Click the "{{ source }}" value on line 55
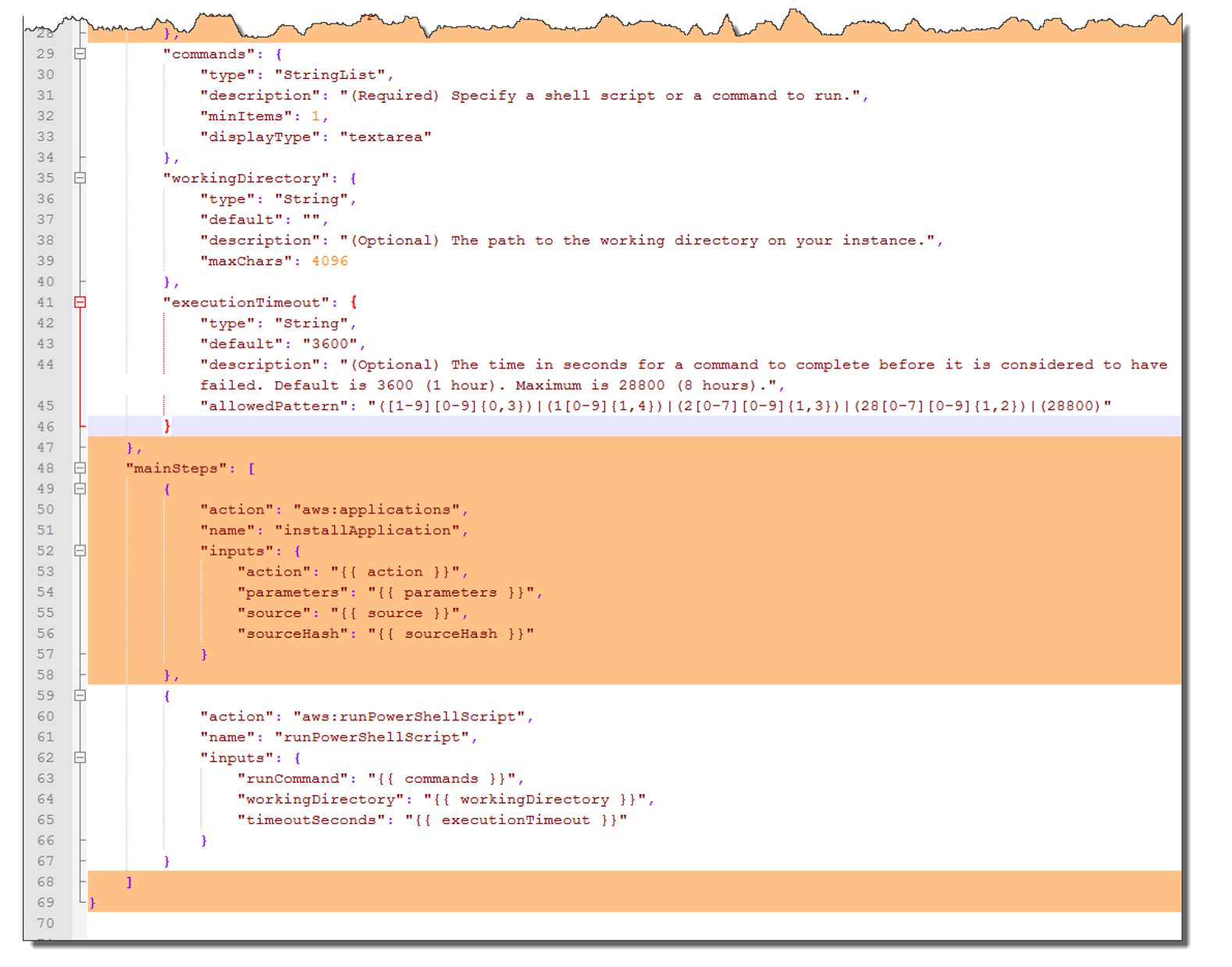The height and width of the screenshot is (967, 1232). 395,613
